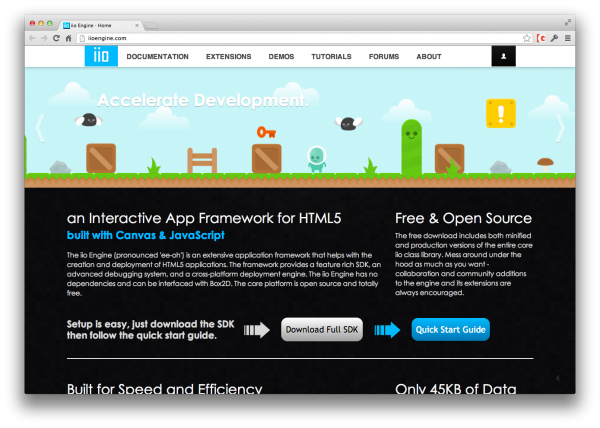600x428 pixels.
Task: Open the DOCUMENTATION menu item
Action: coord(158,57)
